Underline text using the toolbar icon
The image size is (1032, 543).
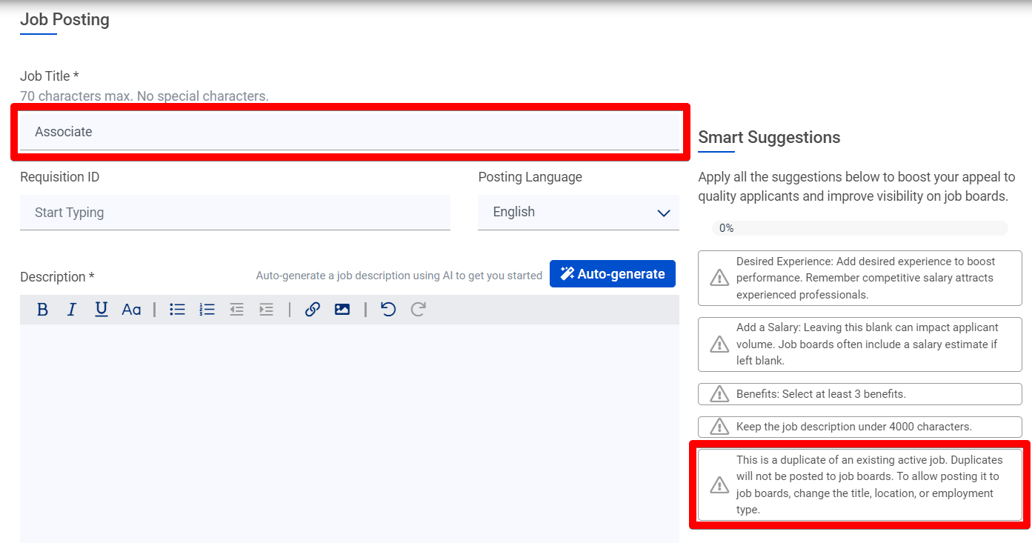(101, 310)
